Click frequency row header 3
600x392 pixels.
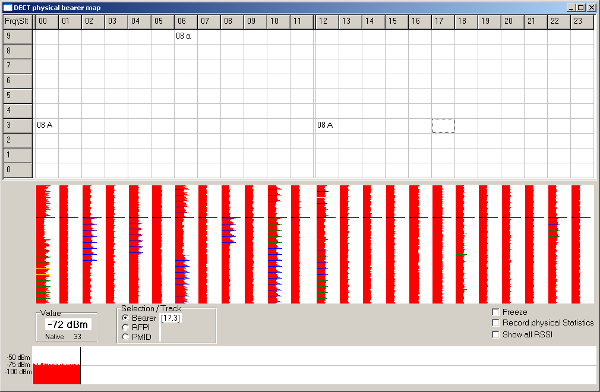click(x=18, y=126)
